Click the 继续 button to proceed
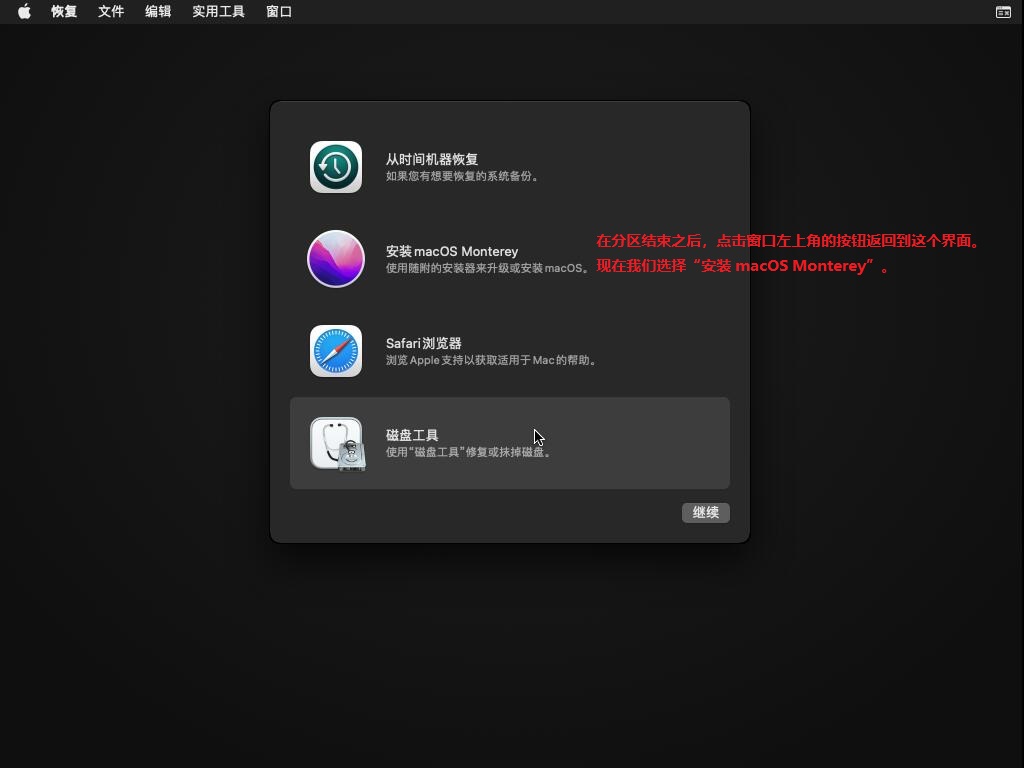 click(705, 512)
